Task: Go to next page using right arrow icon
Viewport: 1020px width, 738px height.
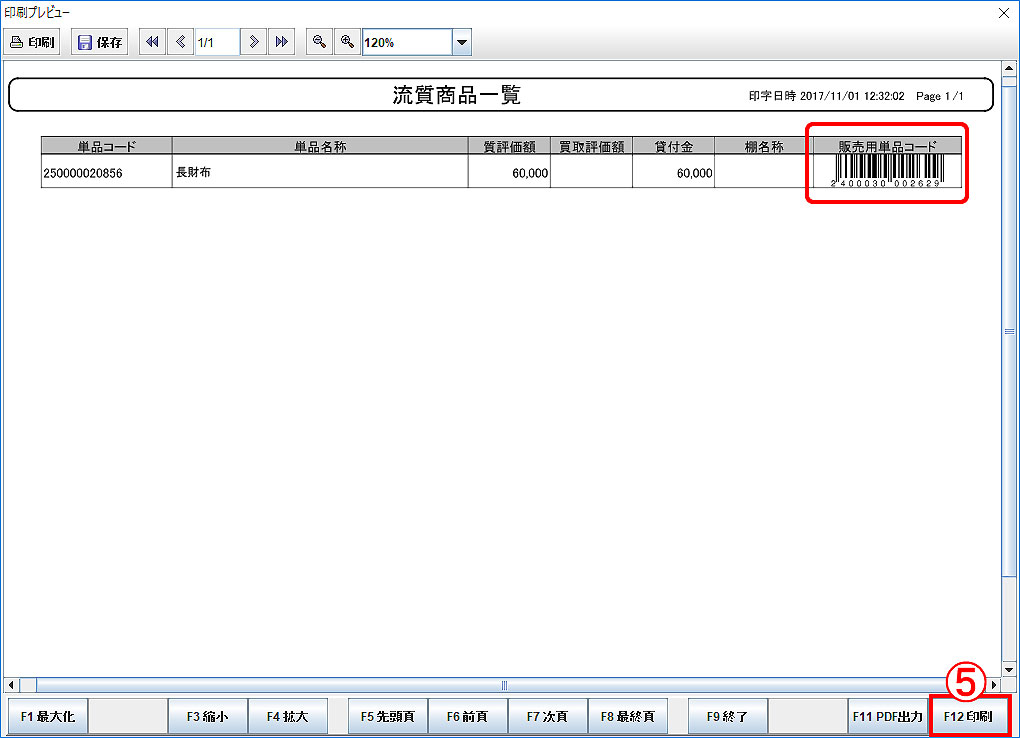Action: pos(254,42)
